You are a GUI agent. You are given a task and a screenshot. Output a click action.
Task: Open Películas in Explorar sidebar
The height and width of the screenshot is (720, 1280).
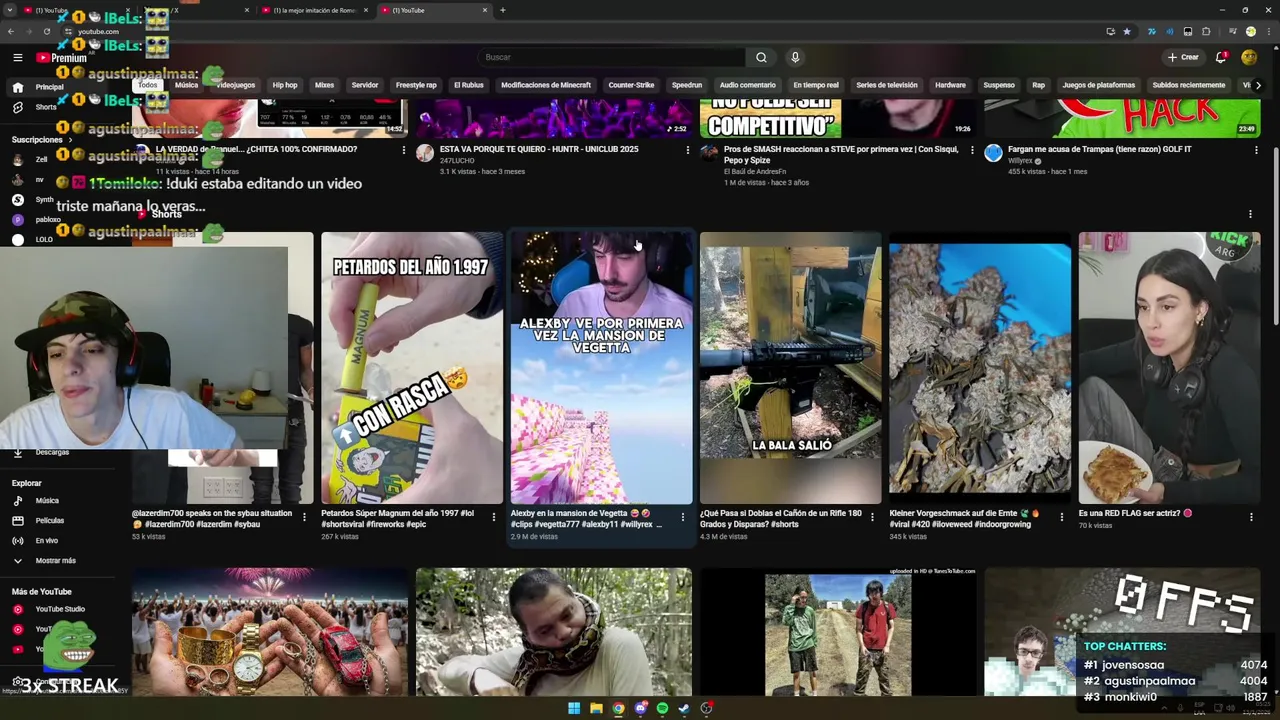click(x=49, y=521)
